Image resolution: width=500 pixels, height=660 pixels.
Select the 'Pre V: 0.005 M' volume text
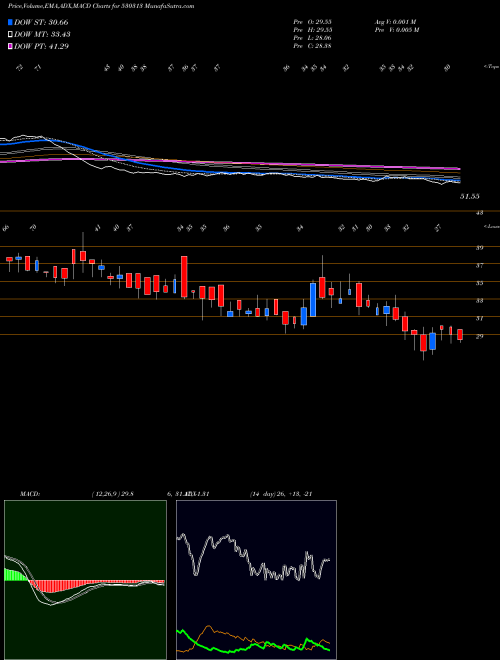pyautogui.click(x=396, y=30)
